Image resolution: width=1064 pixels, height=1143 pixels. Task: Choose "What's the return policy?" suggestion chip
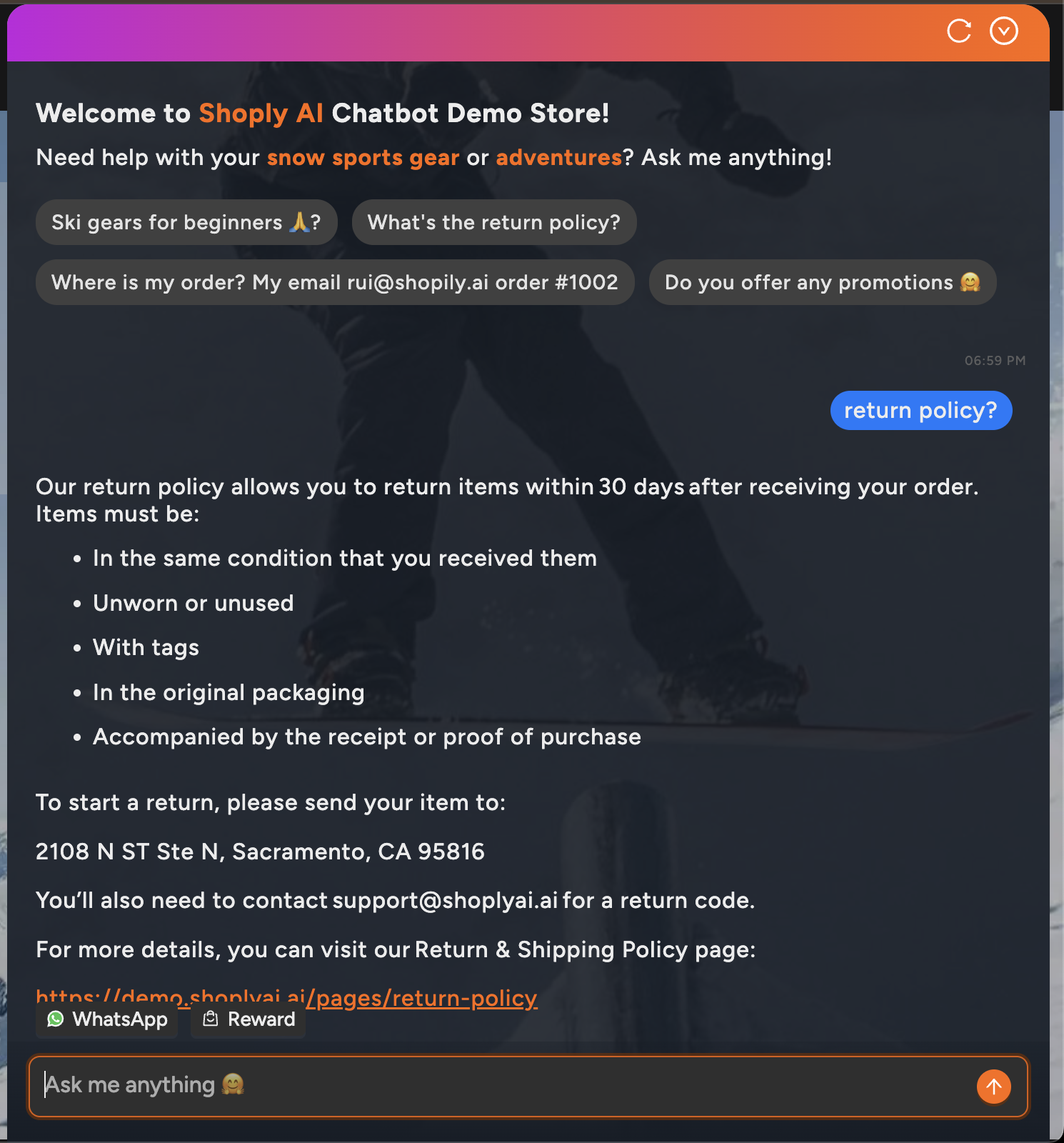coord(493,223)
